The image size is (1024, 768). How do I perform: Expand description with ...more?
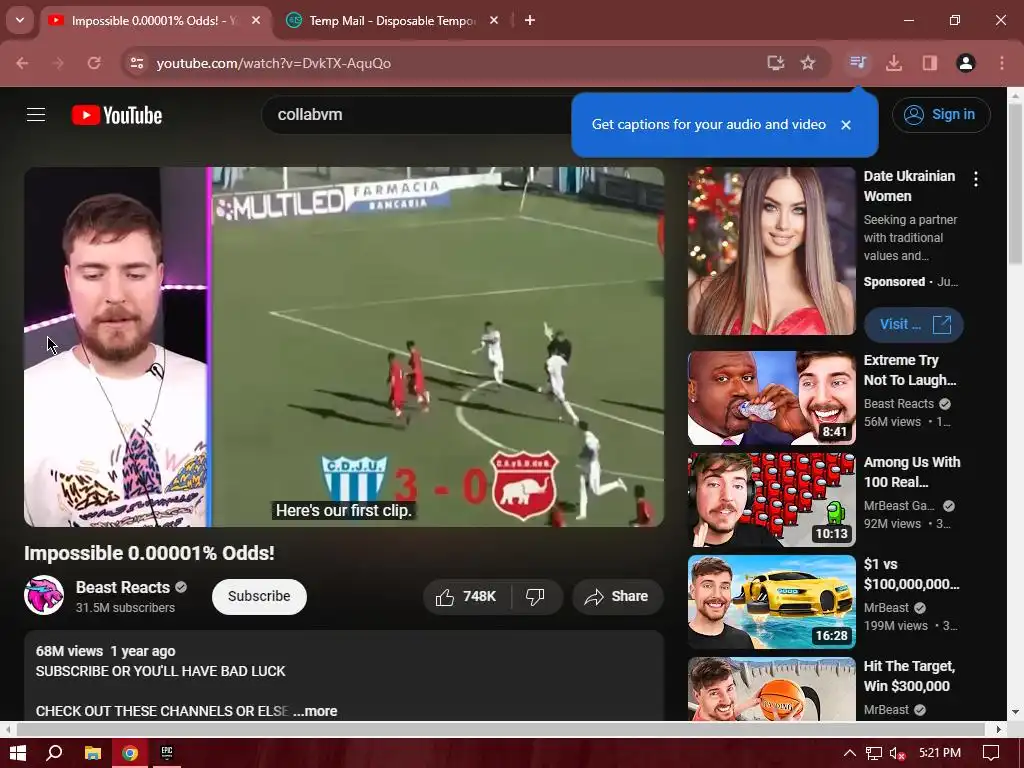(315, 711)
